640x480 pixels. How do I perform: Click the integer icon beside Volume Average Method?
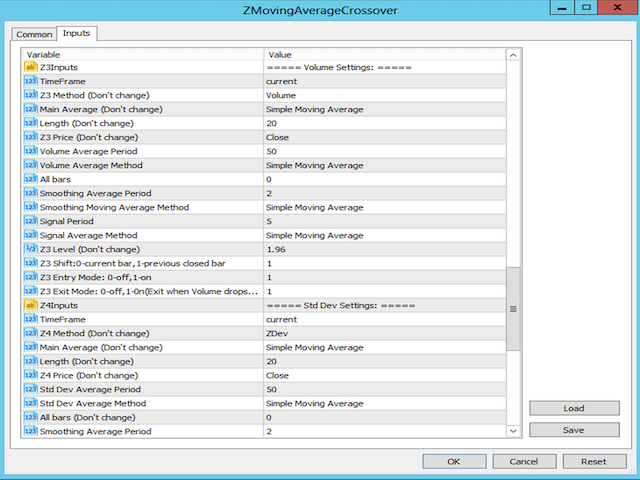click(31, 165)
